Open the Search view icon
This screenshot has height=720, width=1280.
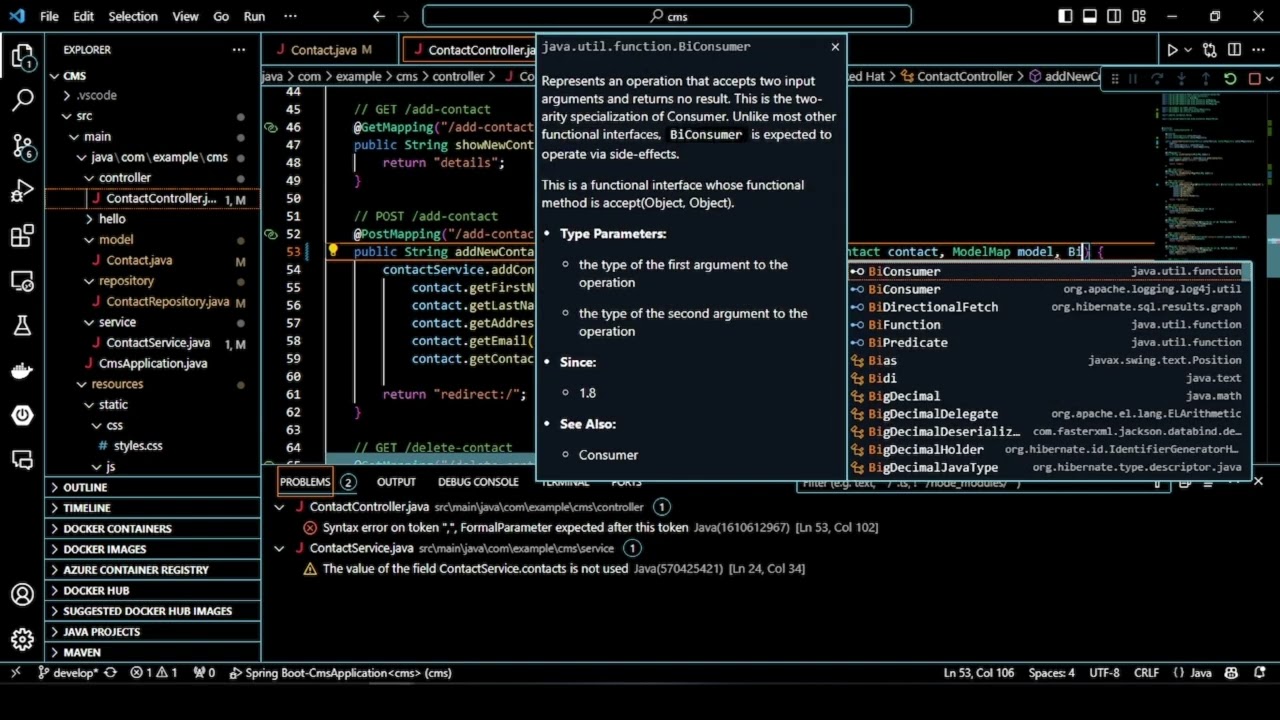click(x=22, y=100)
